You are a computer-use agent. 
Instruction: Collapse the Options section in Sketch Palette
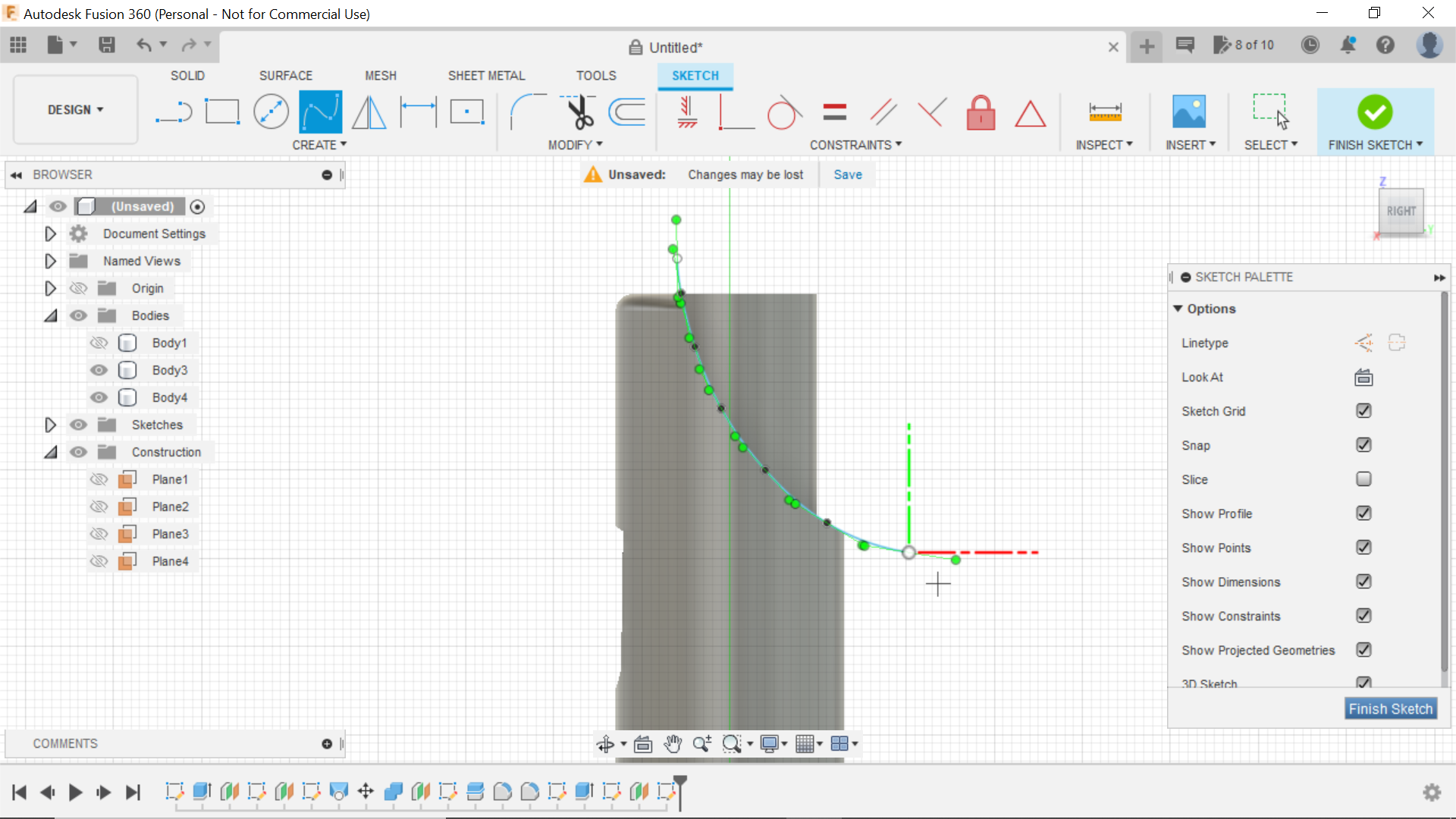pos(1178,309)
